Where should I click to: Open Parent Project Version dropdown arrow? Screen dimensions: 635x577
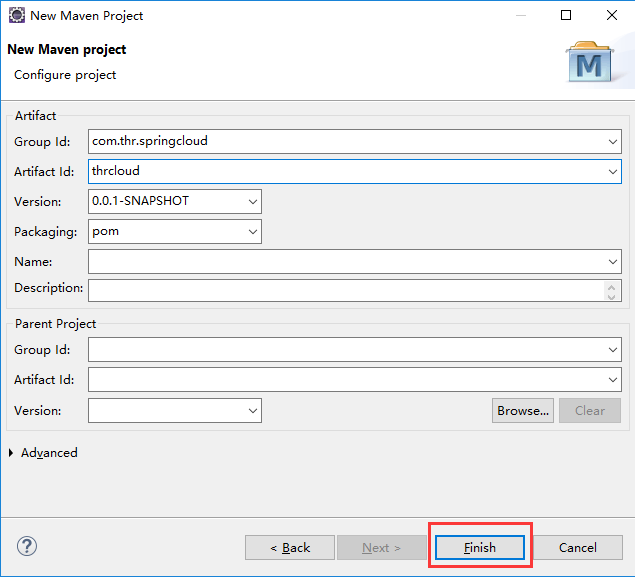coord(253,411)
